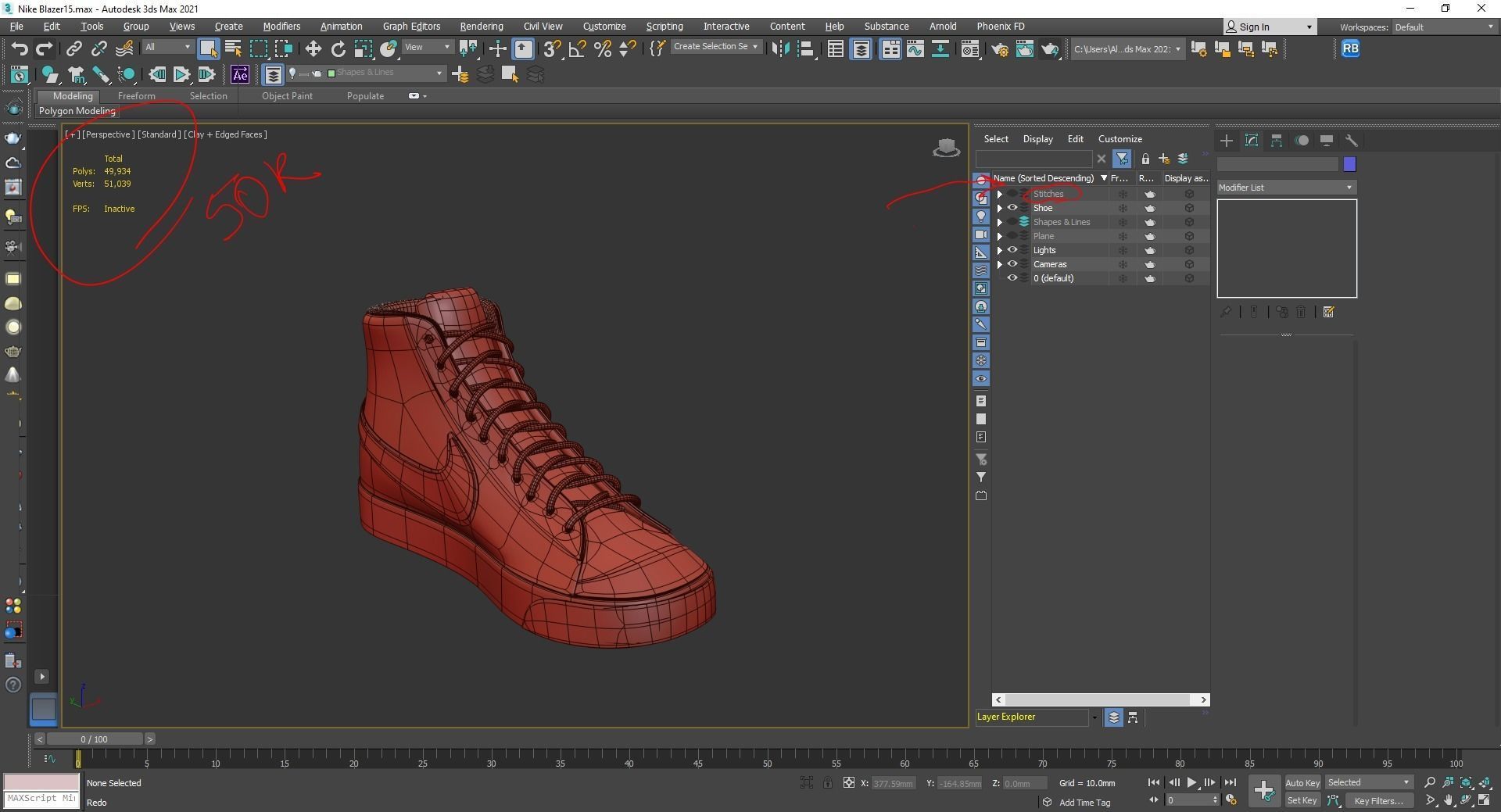Select the Select and Rotate tool
The image size is (1501, 812).
pos(338,49)
